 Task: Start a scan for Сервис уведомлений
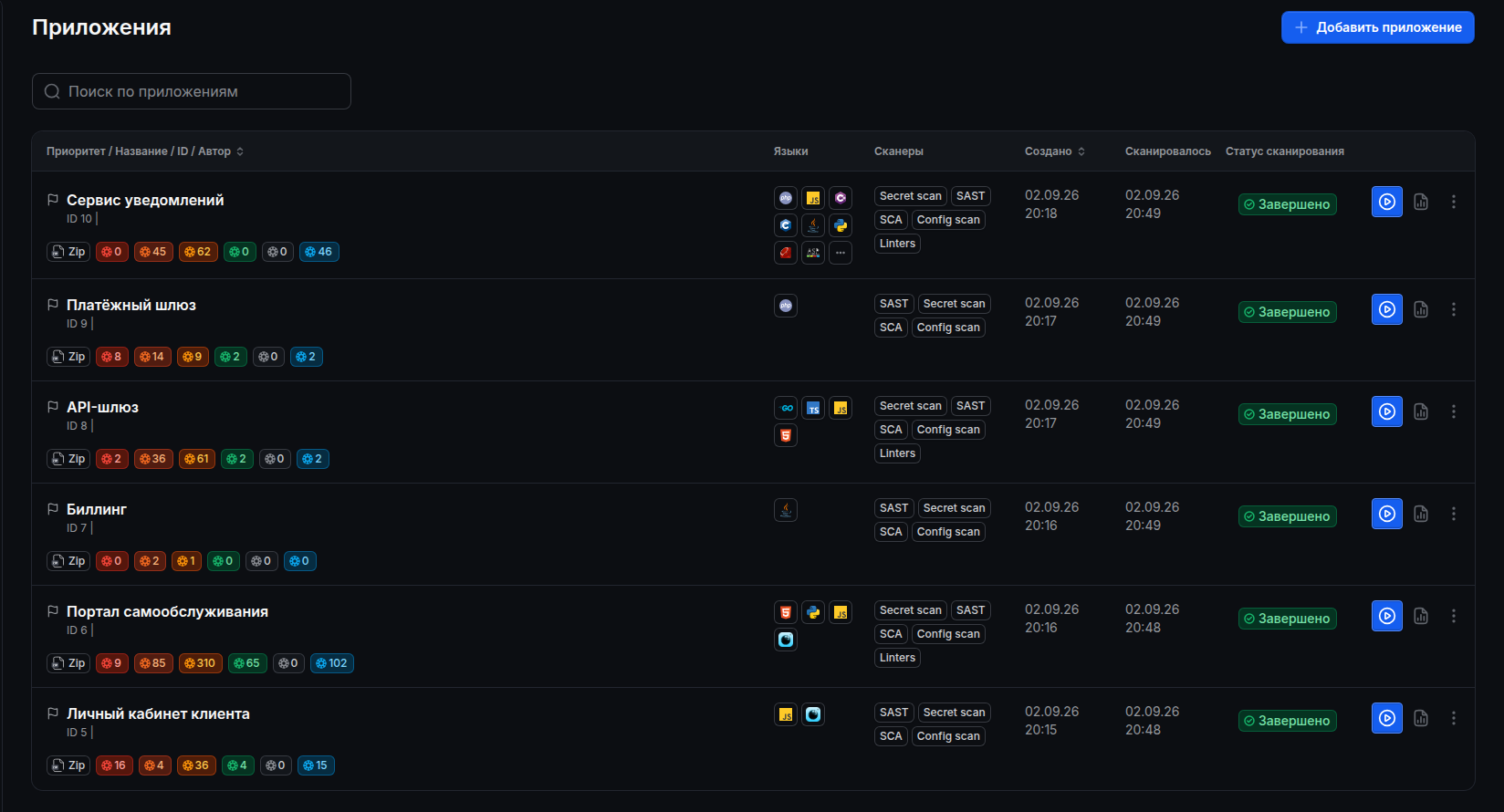[1387, 202]
